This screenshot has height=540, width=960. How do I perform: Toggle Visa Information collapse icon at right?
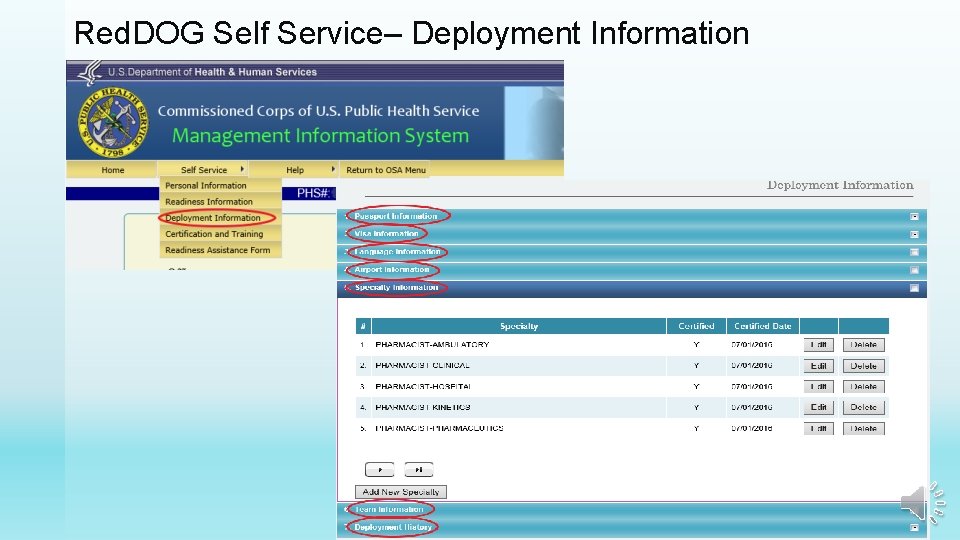tap(914, 234)
